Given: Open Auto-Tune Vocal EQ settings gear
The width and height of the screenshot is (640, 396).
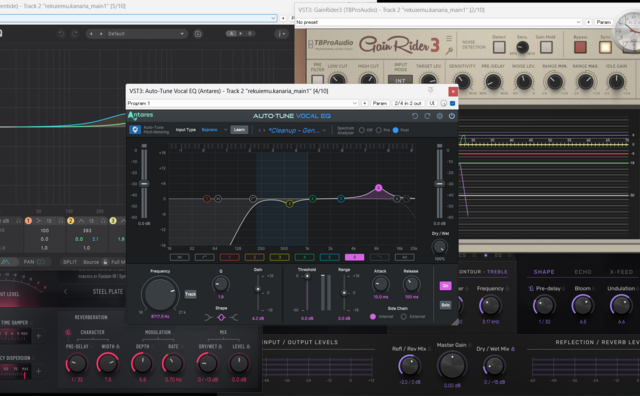Looking at the screenshot, I should click(440, 116).
